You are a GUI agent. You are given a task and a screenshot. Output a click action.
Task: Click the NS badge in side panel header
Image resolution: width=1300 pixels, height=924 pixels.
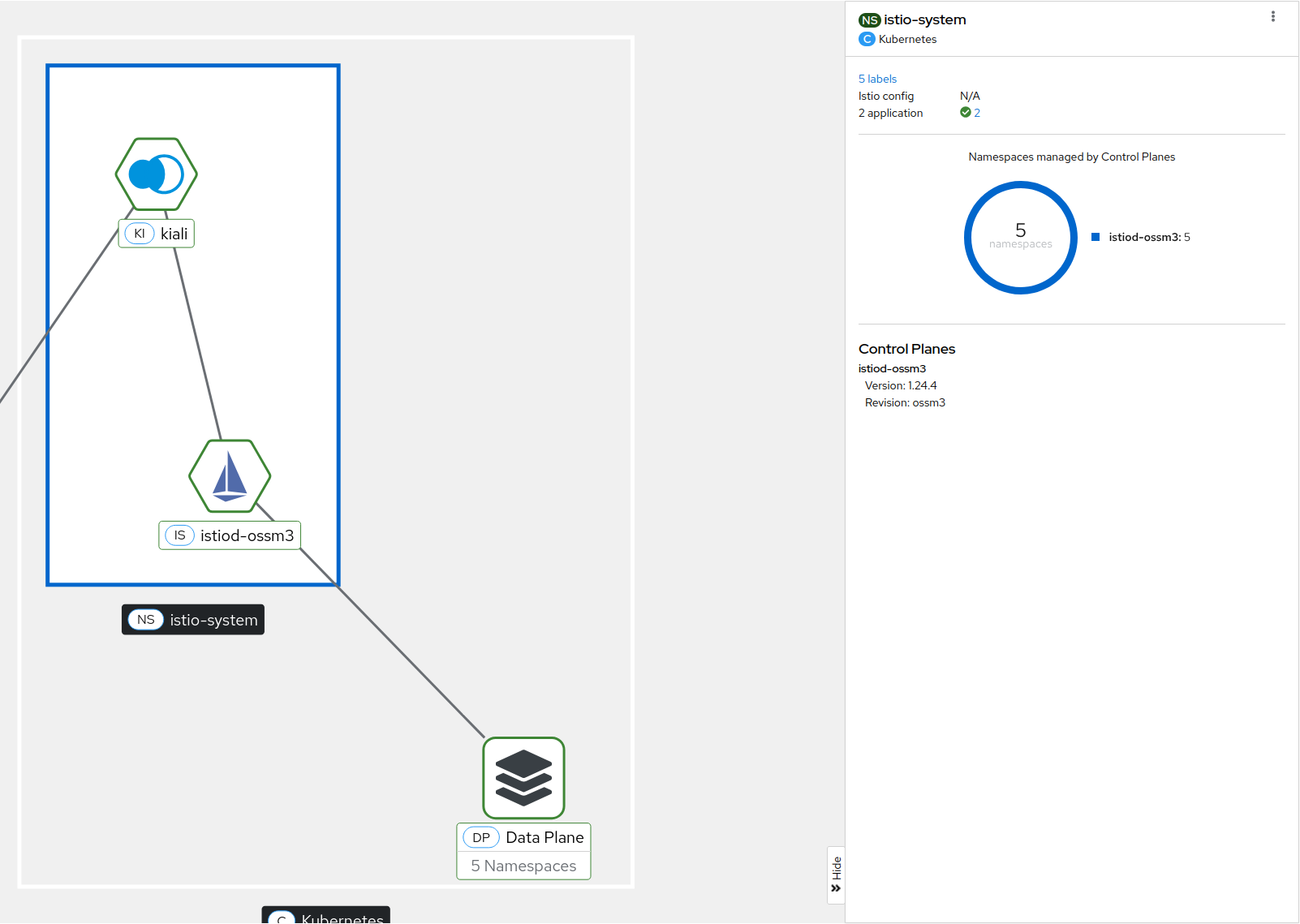tap(870, 20)
